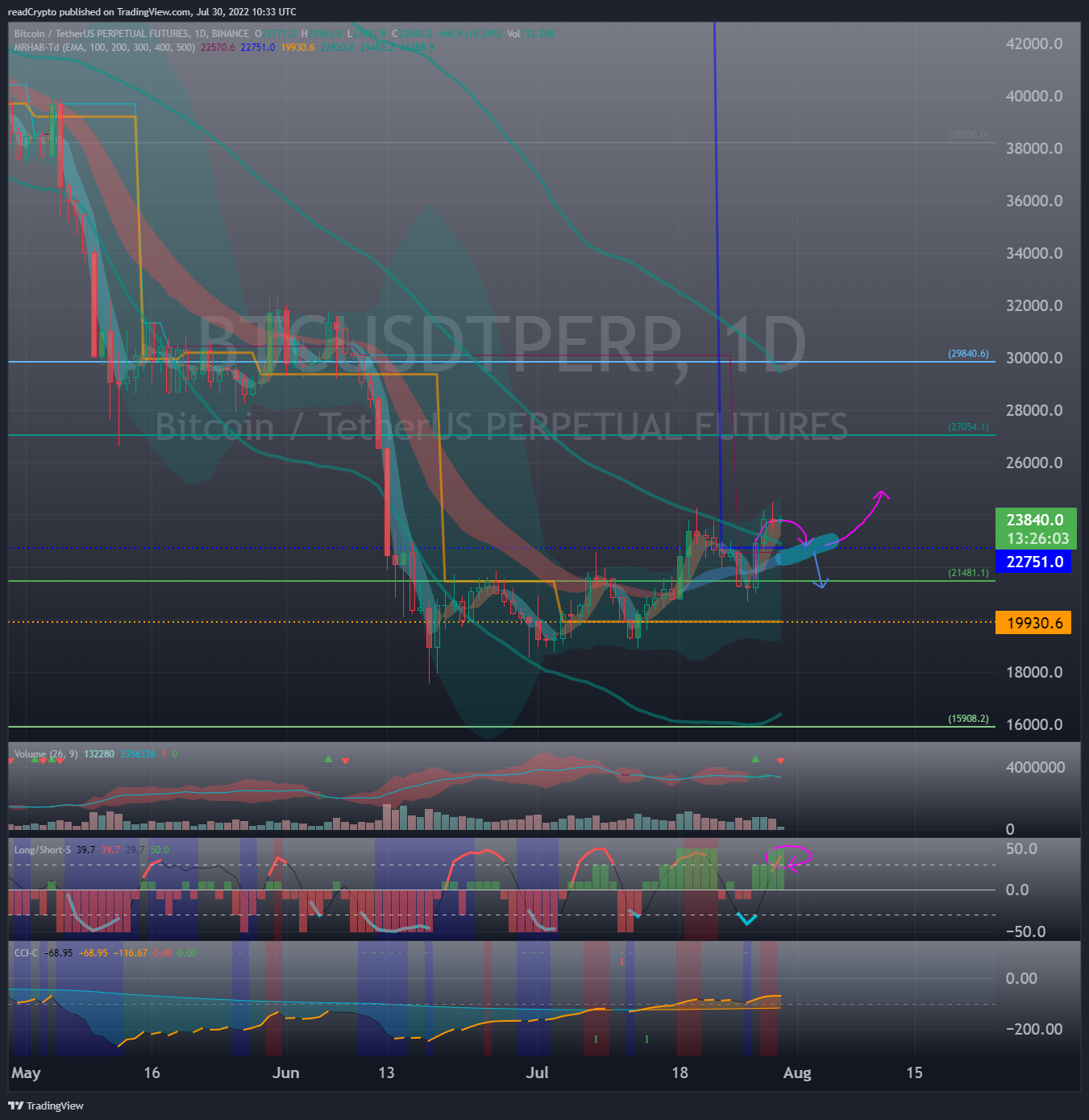The image size is (1089, 1120).
Task: Click the (27054.1) horizontal level label
Action: 968,427
